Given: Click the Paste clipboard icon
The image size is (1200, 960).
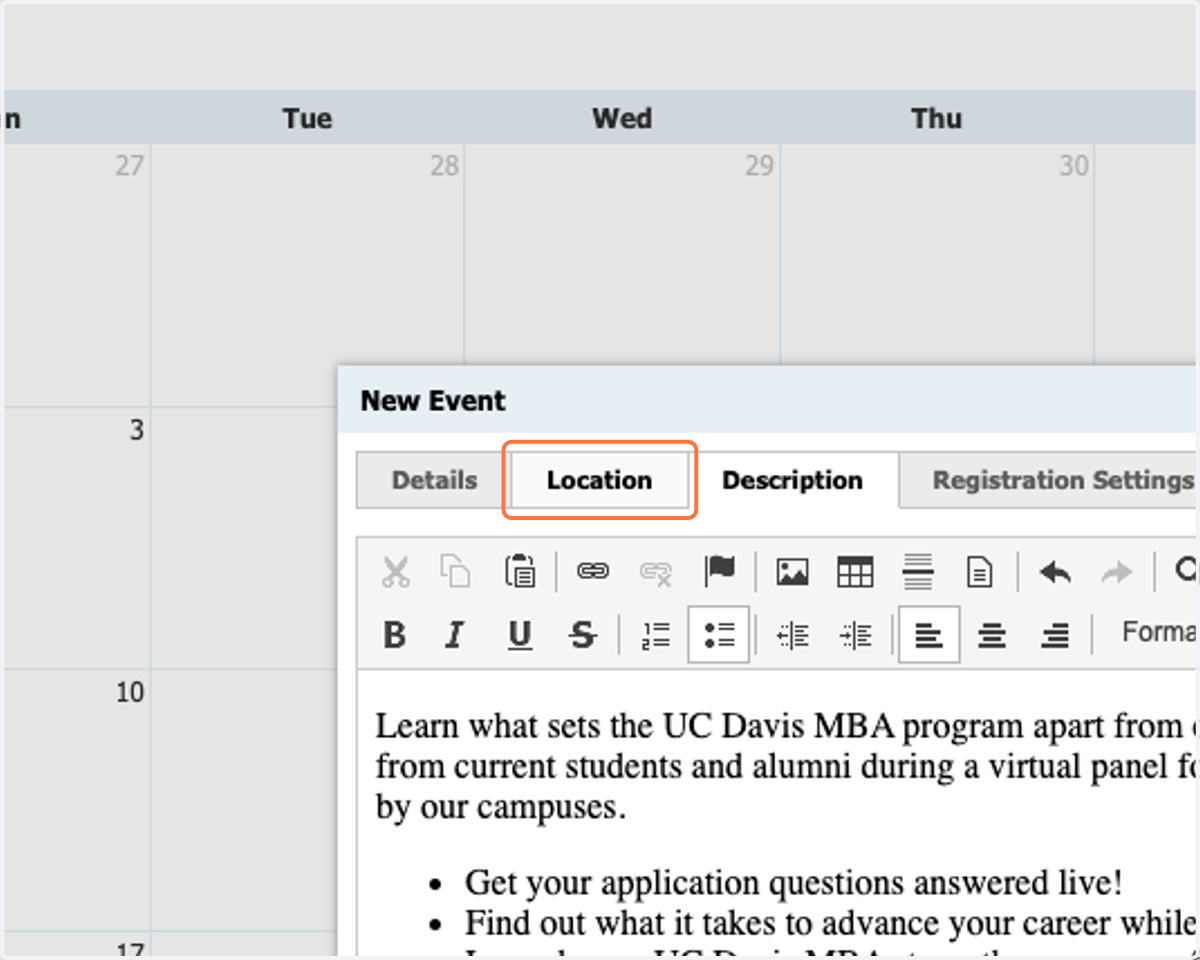Looking at the screenshot, I should tap(520, 572).
